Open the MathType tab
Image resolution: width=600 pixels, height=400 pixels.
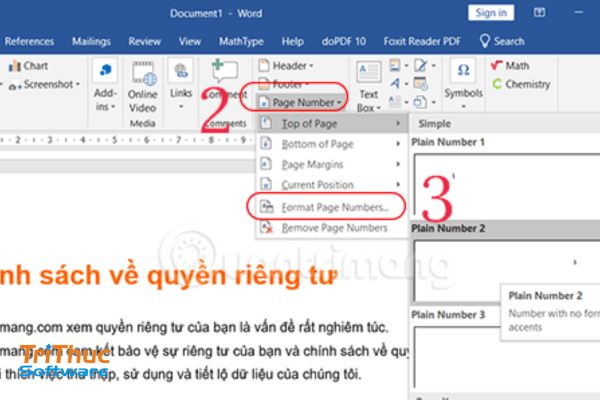point(241,41)
